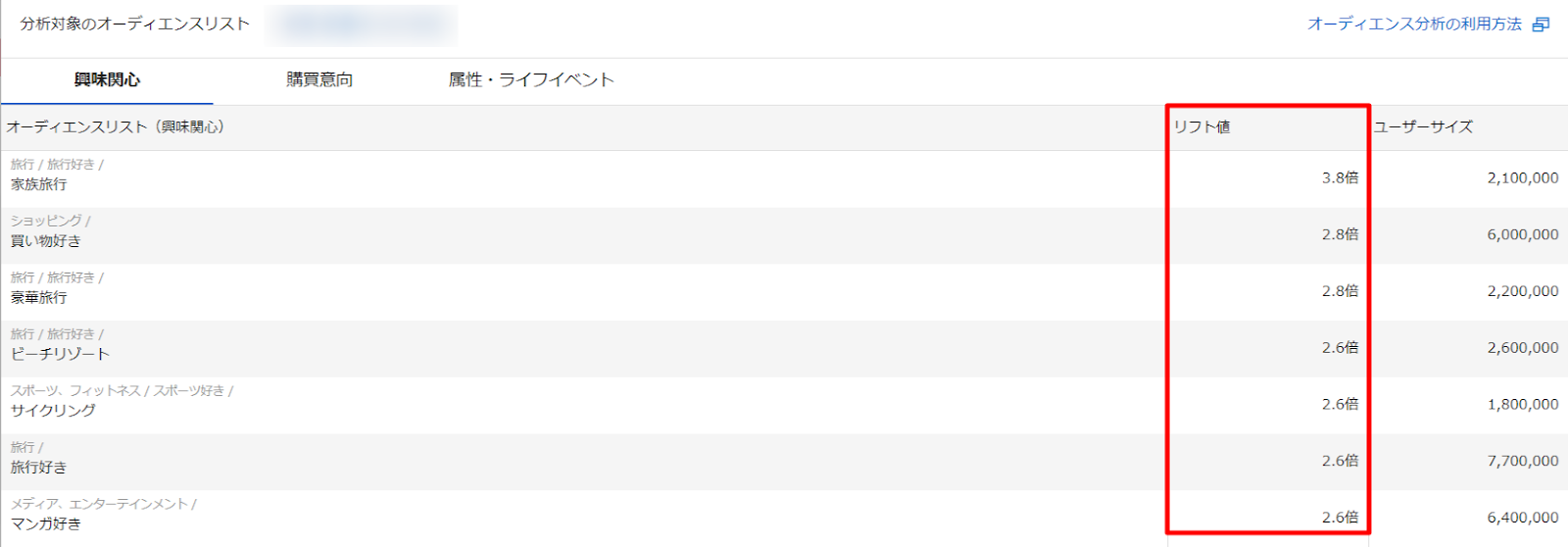This screenshot has width=1568, height=547.
Task: Click external link icon beside オーディエンス分析の利用方法
Action: click(1541, 25)
